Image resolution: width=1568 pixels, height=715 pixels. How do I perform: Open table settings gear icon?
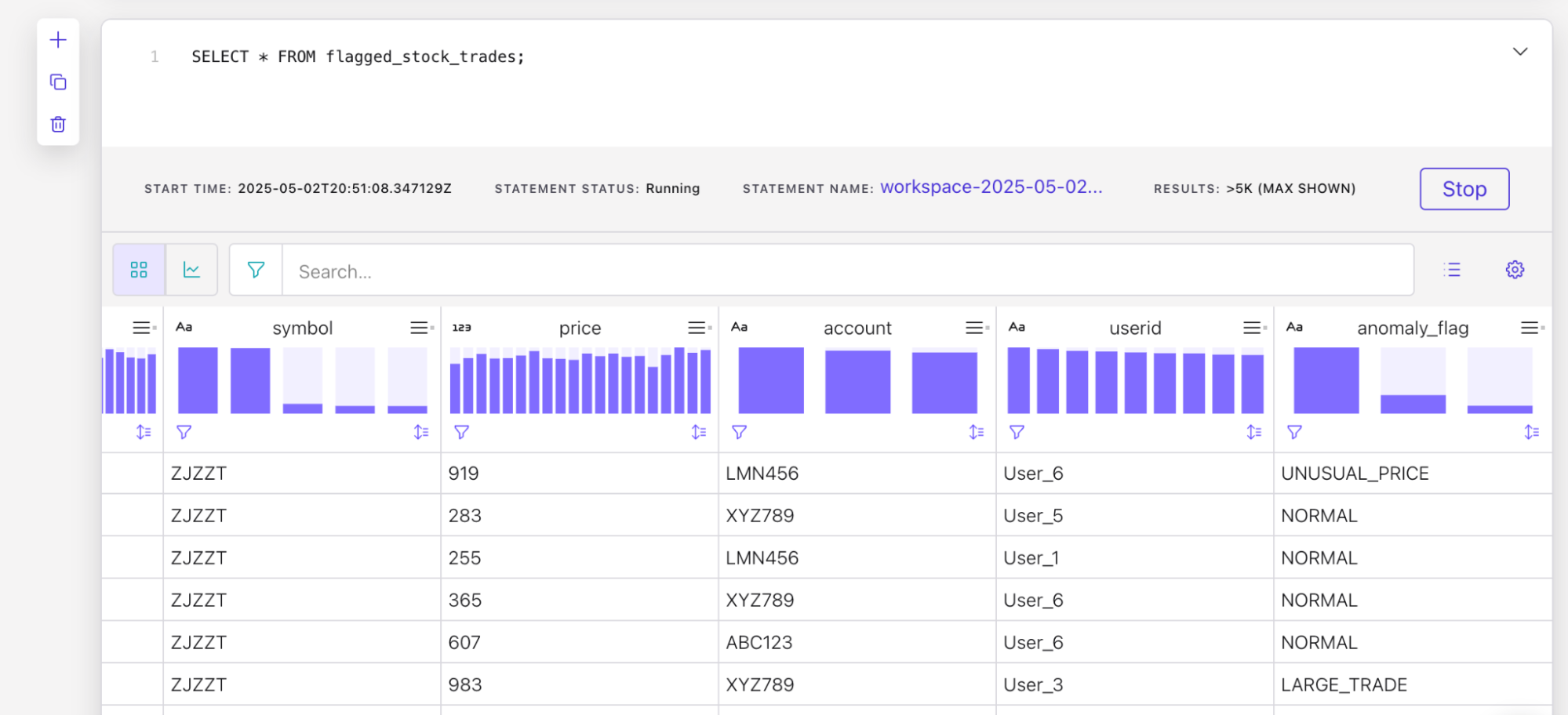[x=1515, y=270]
